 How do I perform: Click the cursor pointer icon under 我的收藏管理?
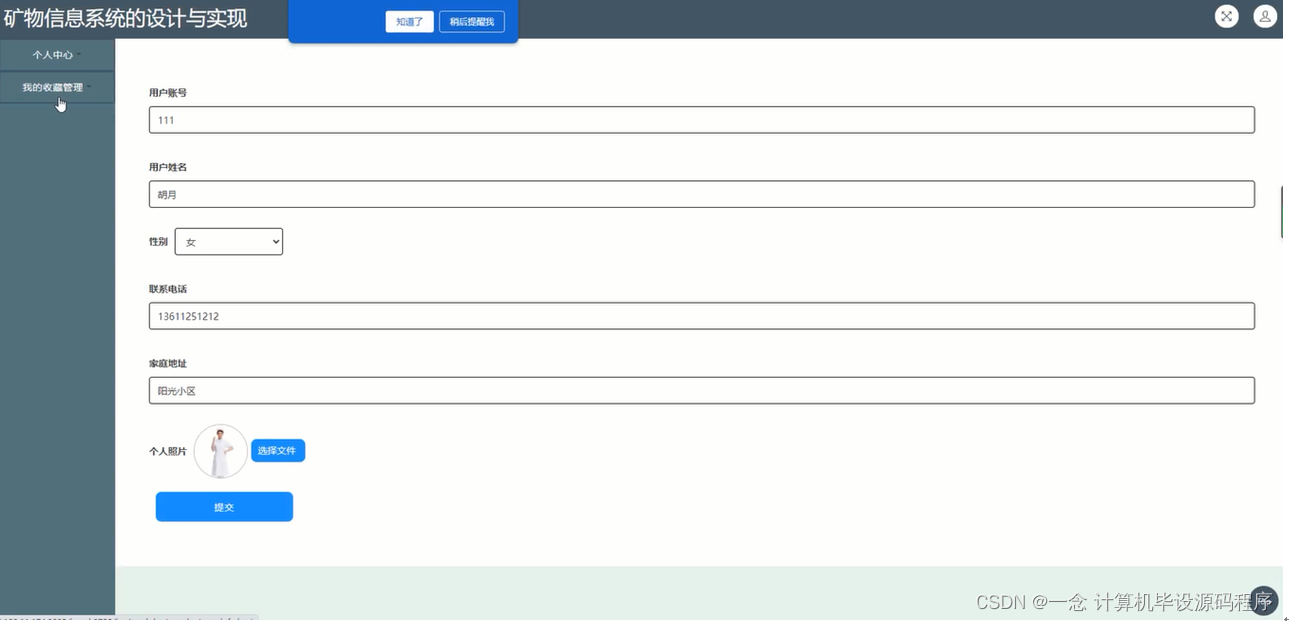click(60, 103)
